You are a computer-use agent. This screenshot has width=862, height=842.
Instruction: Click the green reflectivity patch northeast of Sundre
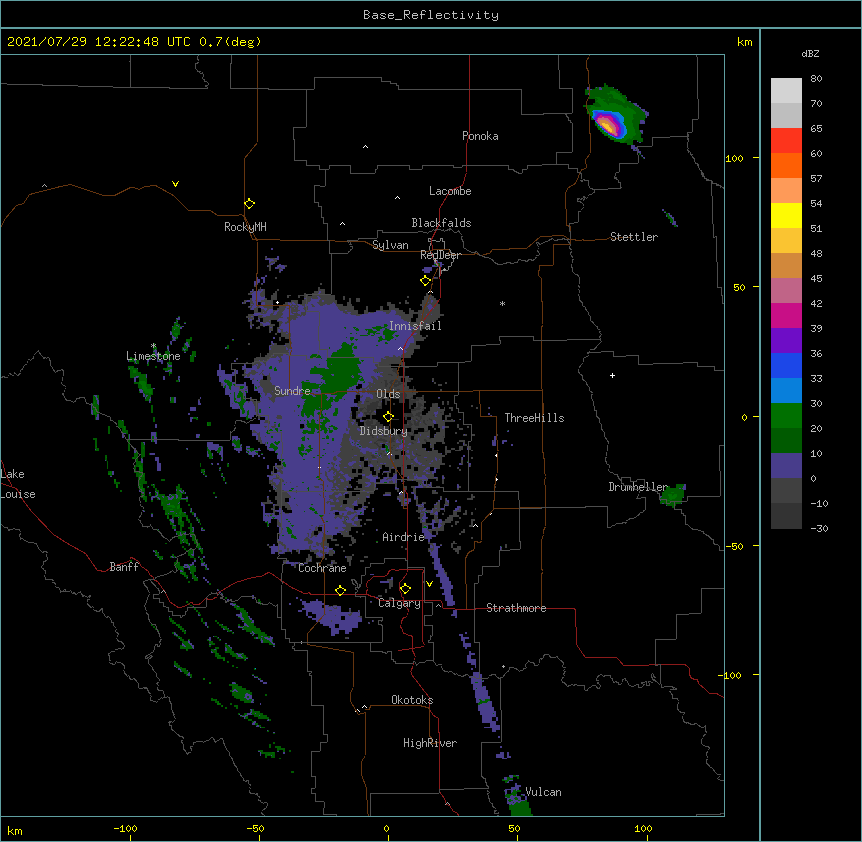coord(342,370)
